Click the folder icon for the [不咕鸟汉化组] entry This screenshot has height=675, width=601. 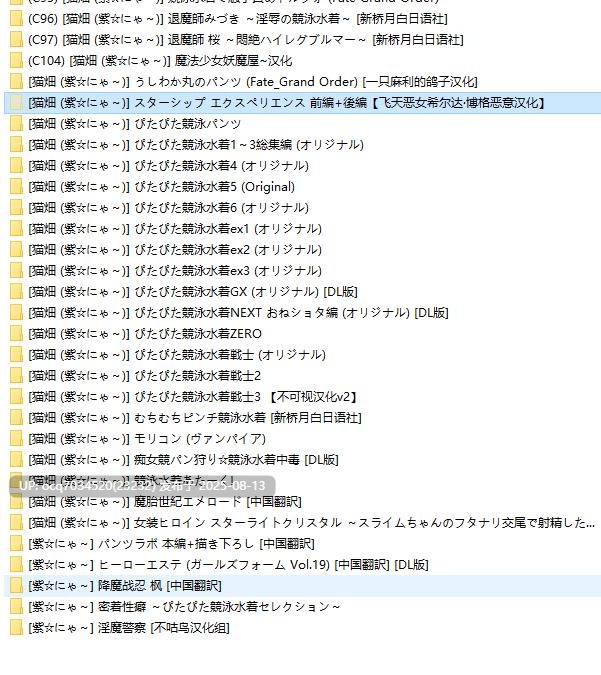point(16,628)
